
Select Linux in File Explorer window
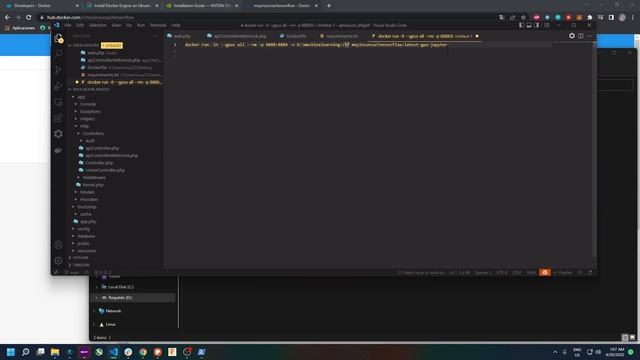pos(110,324)
